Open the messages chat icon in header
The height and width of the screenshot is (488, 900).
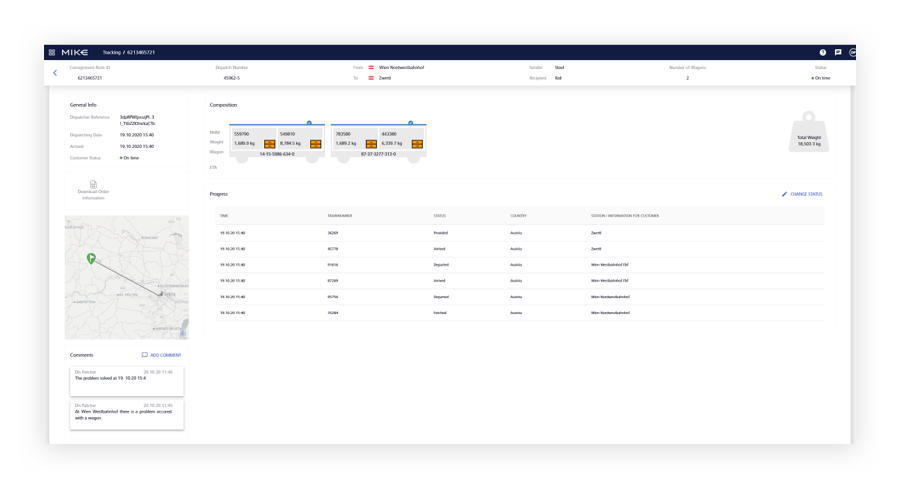pos(838,52)
